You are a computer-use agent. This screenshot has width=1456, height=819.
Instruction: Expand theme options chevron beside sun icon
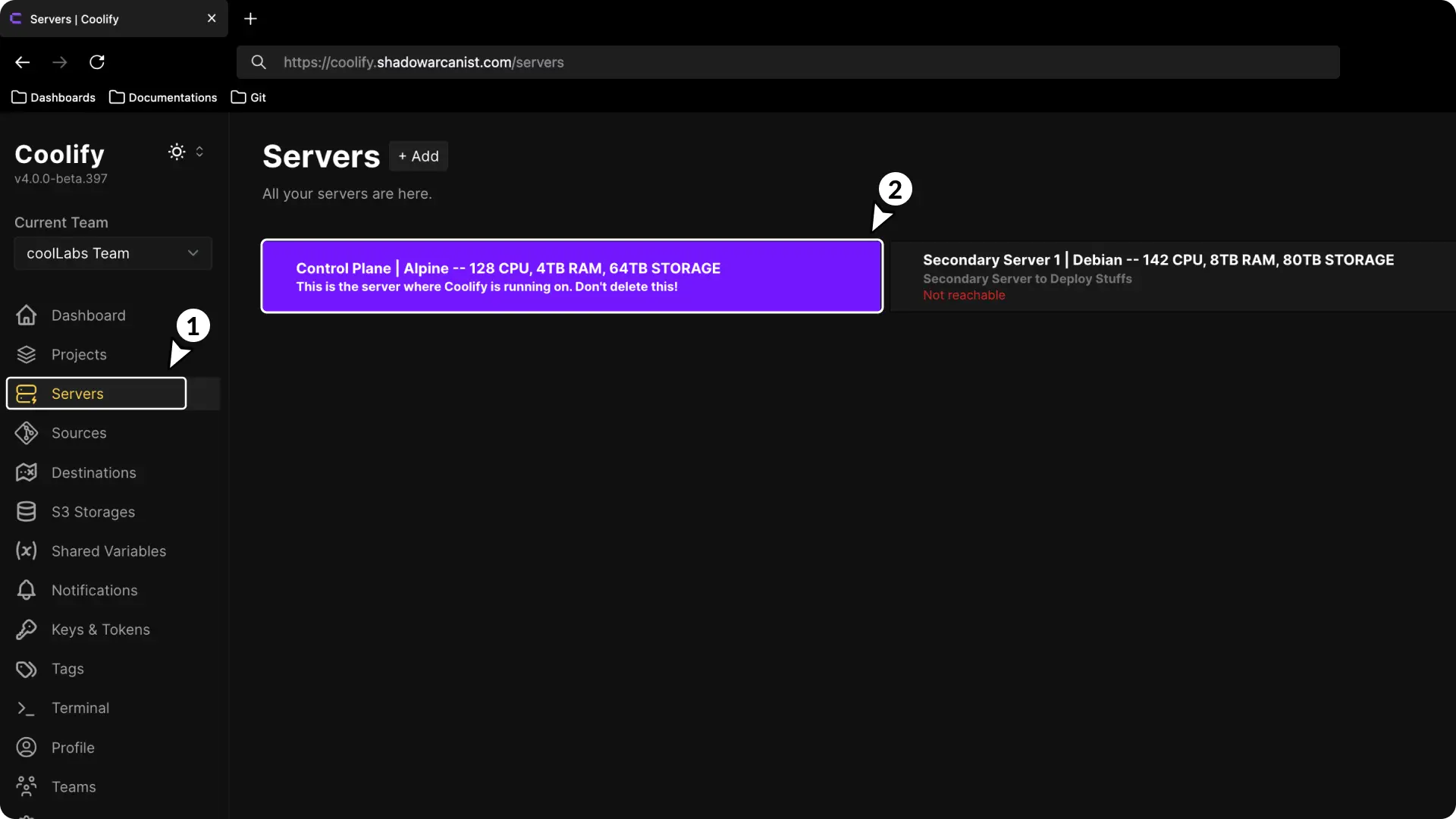[199, 152]
